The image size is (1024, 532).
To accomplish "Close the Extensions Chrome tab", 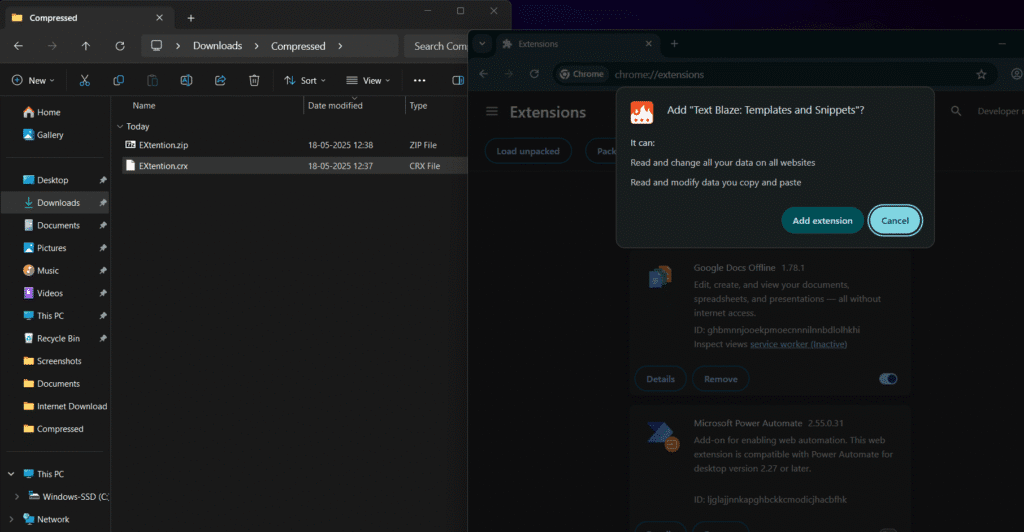I will click(x=648, y=44).
